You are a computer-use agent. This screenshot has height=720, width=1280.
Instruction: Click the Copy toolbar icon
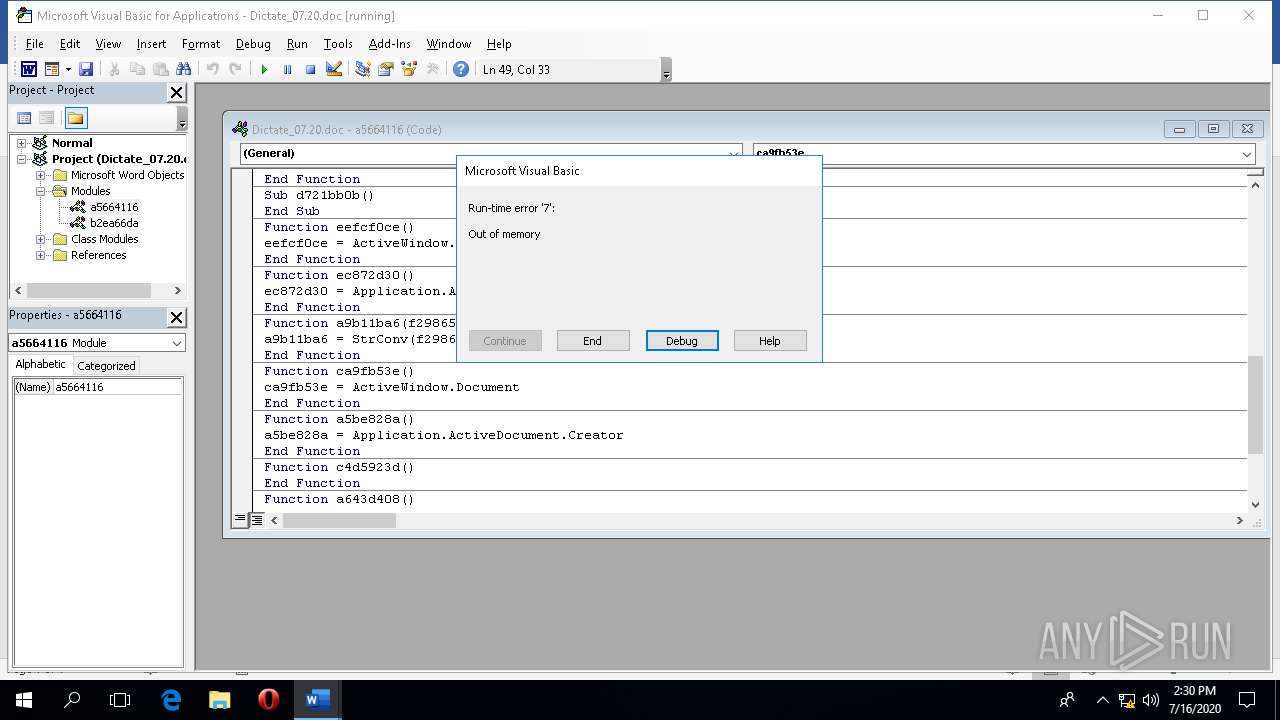coord(137,69)
